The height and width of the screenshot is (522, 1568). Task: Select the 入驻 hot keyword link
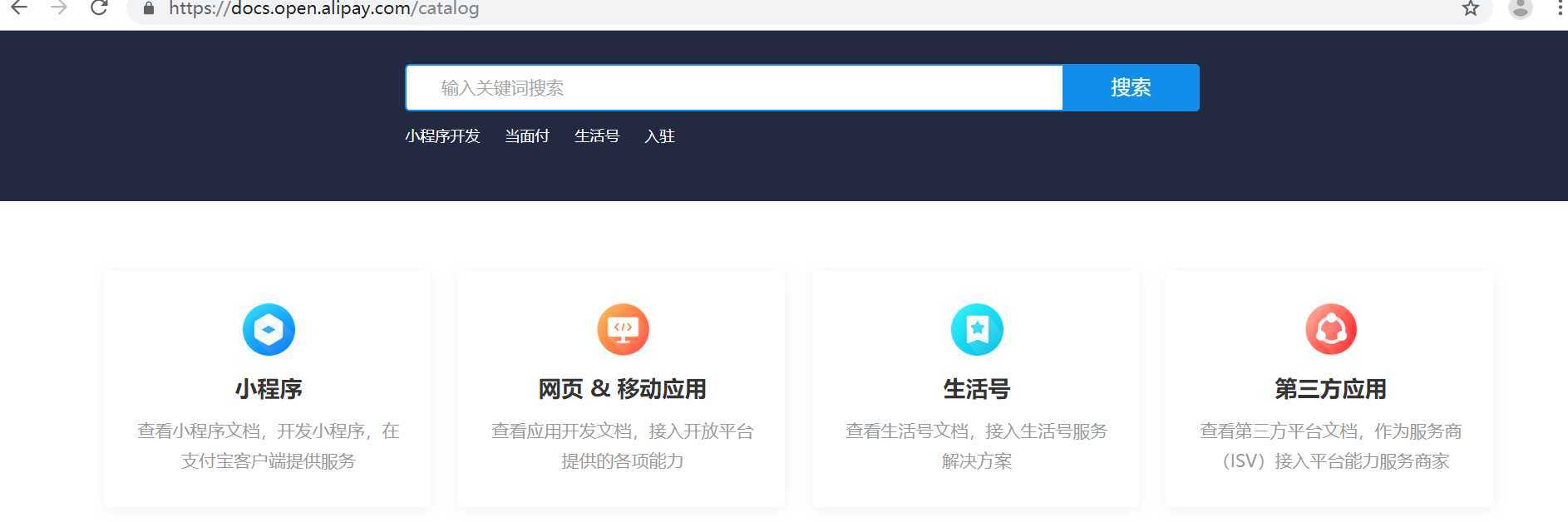point(659,136)
